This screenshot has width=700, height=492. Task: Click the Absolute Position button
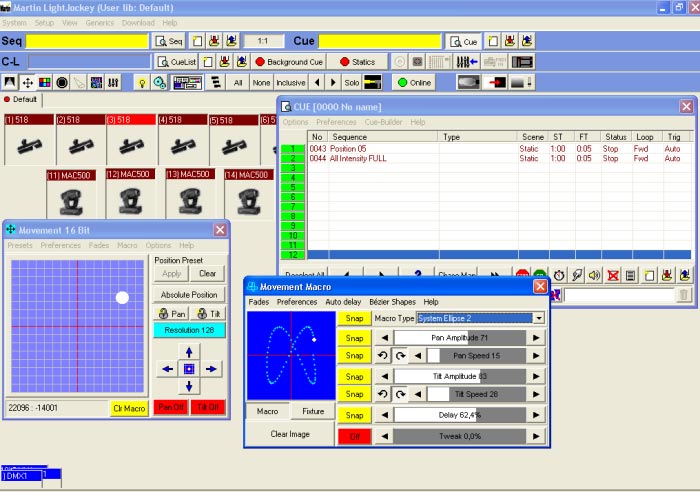189,295
